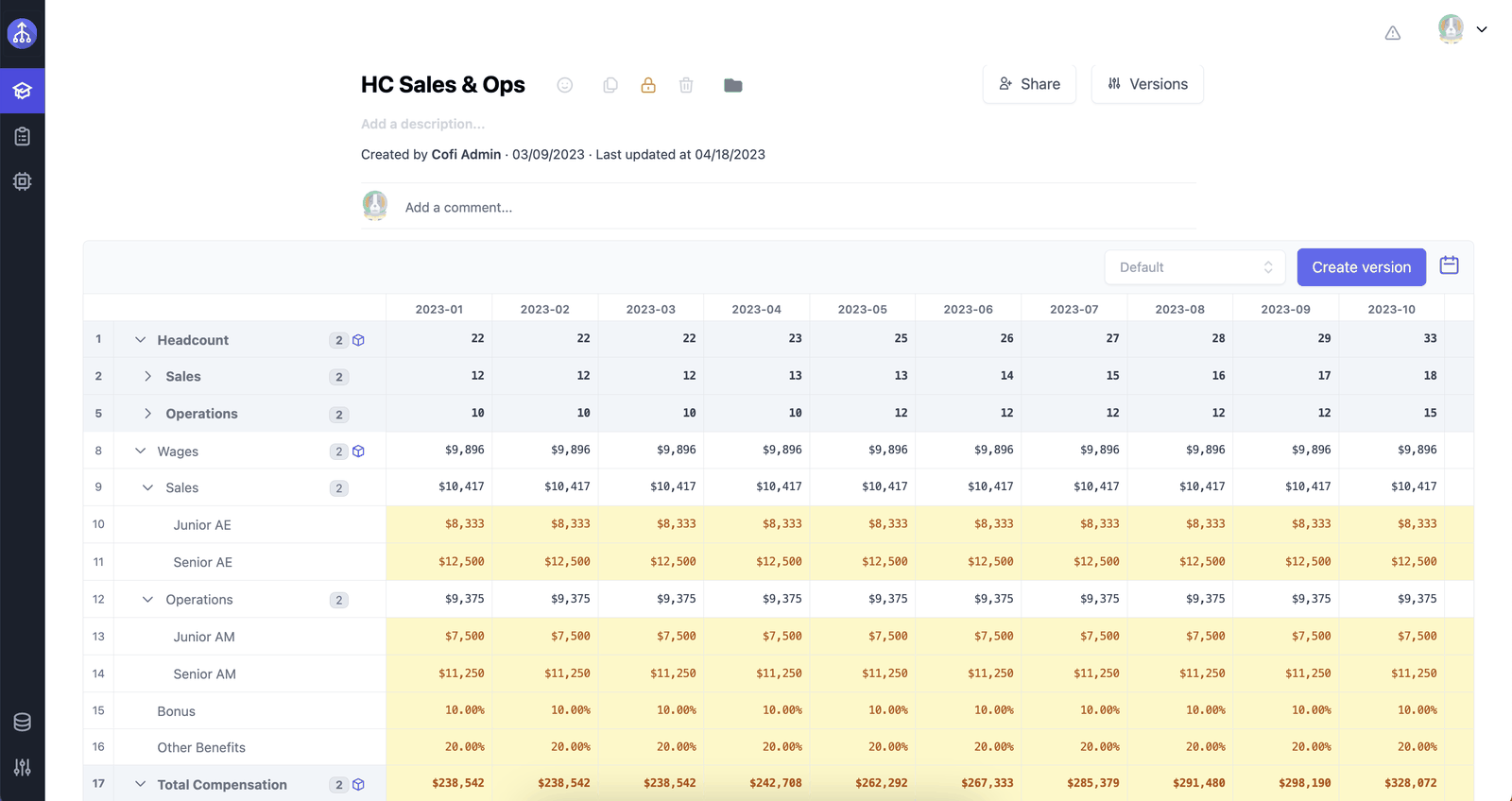Viewport: 1512px width, 801px height.
Task: Open sliders settings icon in sidebar
Action: coord(23,767)
